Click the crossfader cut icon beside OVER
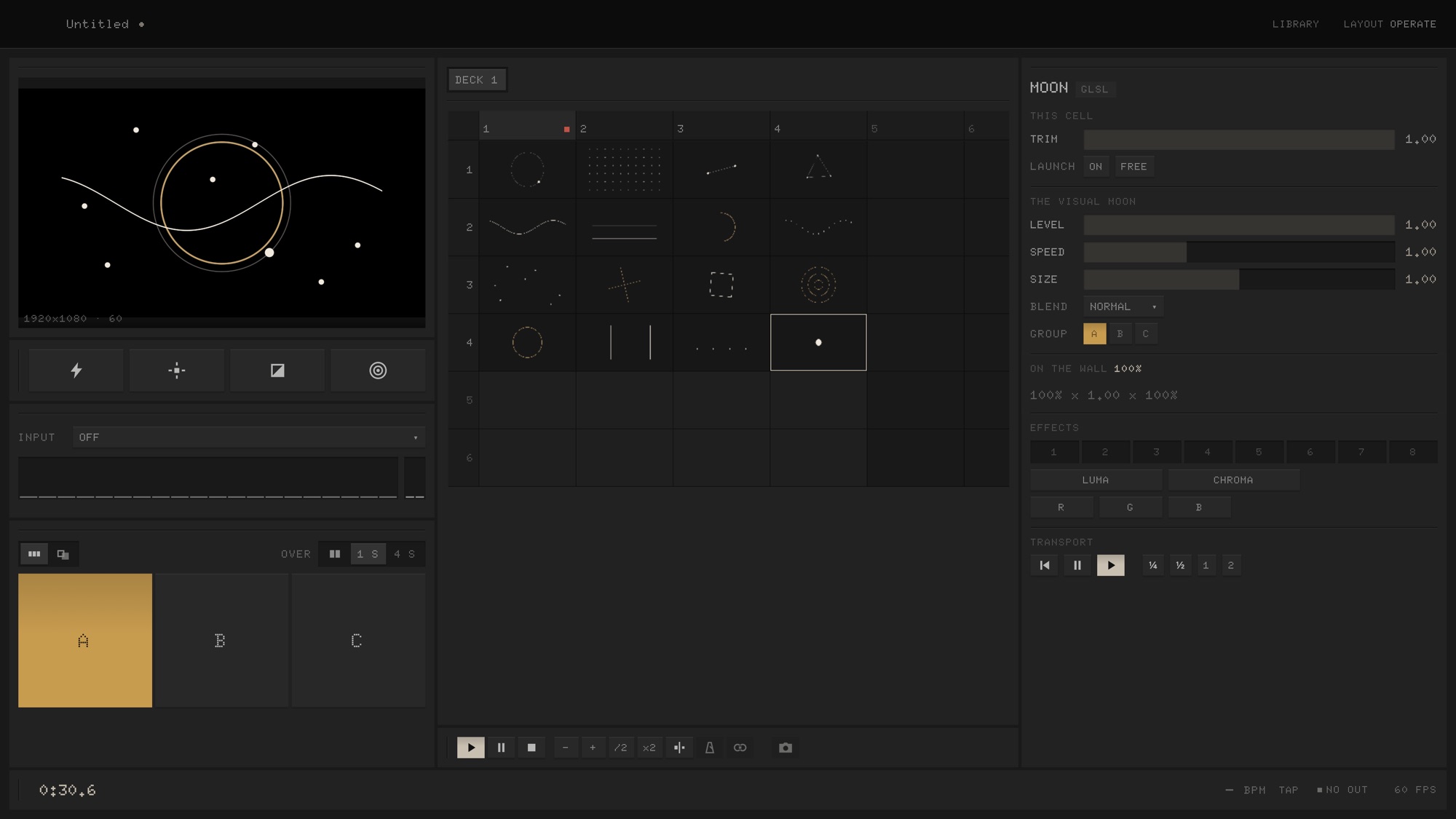 tap(335, 554)
